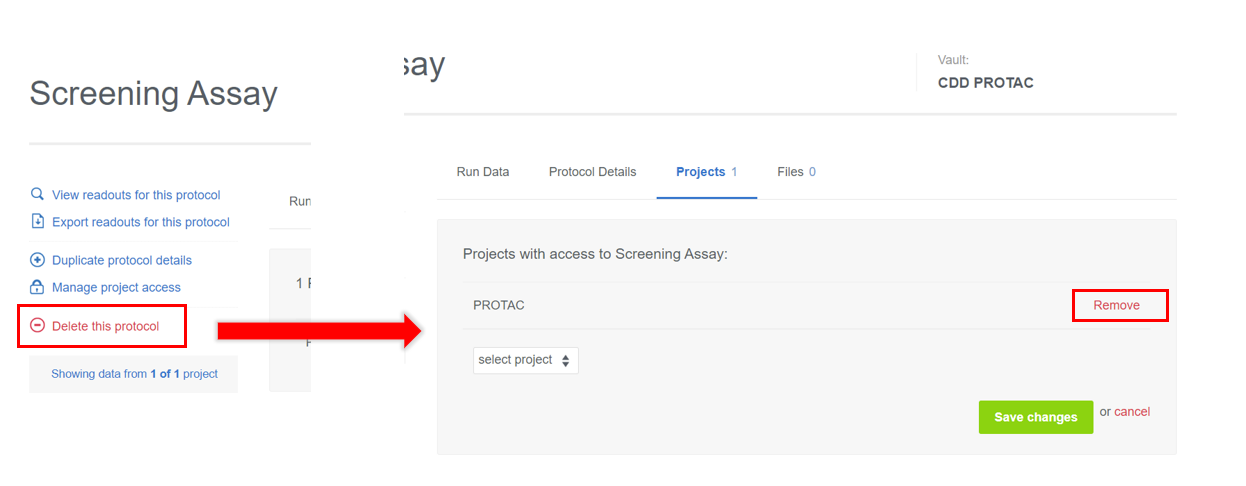Image resolution: width=1246 pixels, height=486 pixels.
Task: Select the Projects 1 tab
Action: click(706, 172)
